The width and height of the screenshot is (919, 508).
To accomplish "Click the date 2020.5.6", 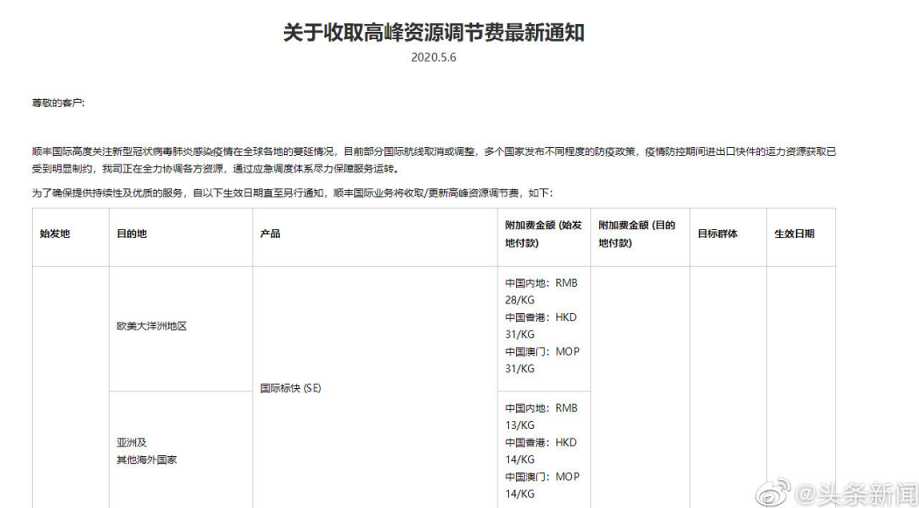I will point(434,57).
